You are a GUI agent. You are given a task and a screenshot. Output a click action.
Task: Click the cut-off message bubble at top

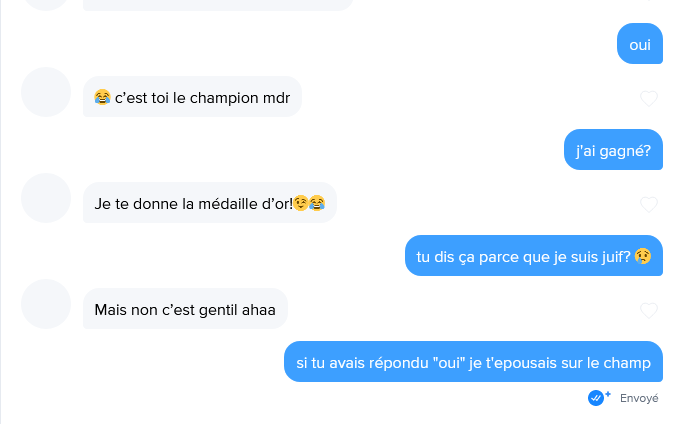click(x=217, y=5)
